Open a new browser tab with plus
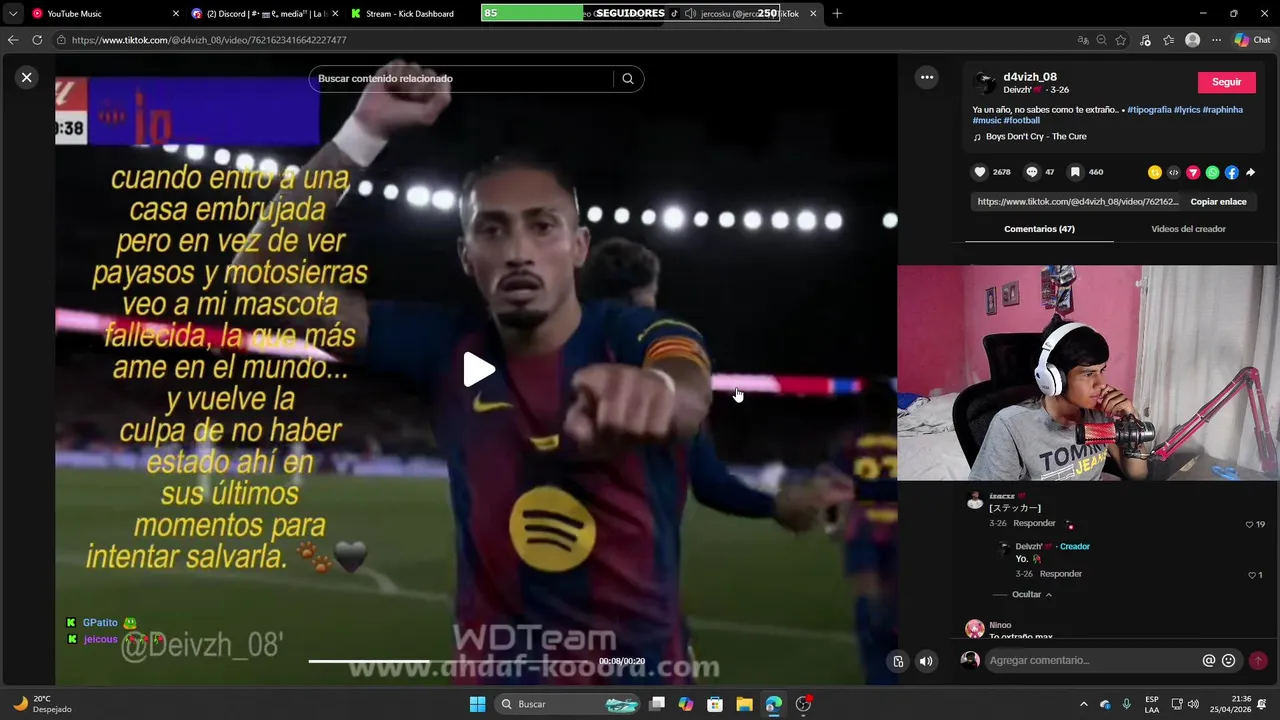 point(837,14)
